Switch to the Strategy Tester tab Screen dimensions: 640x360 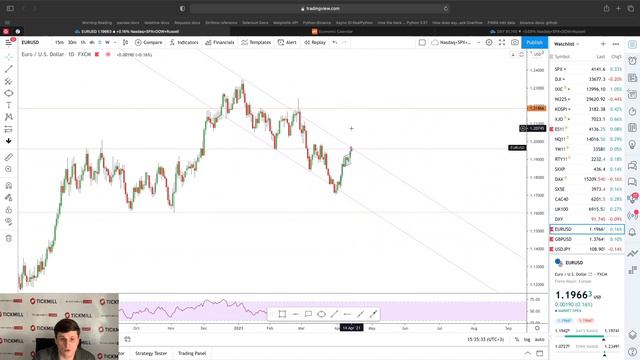151,353
